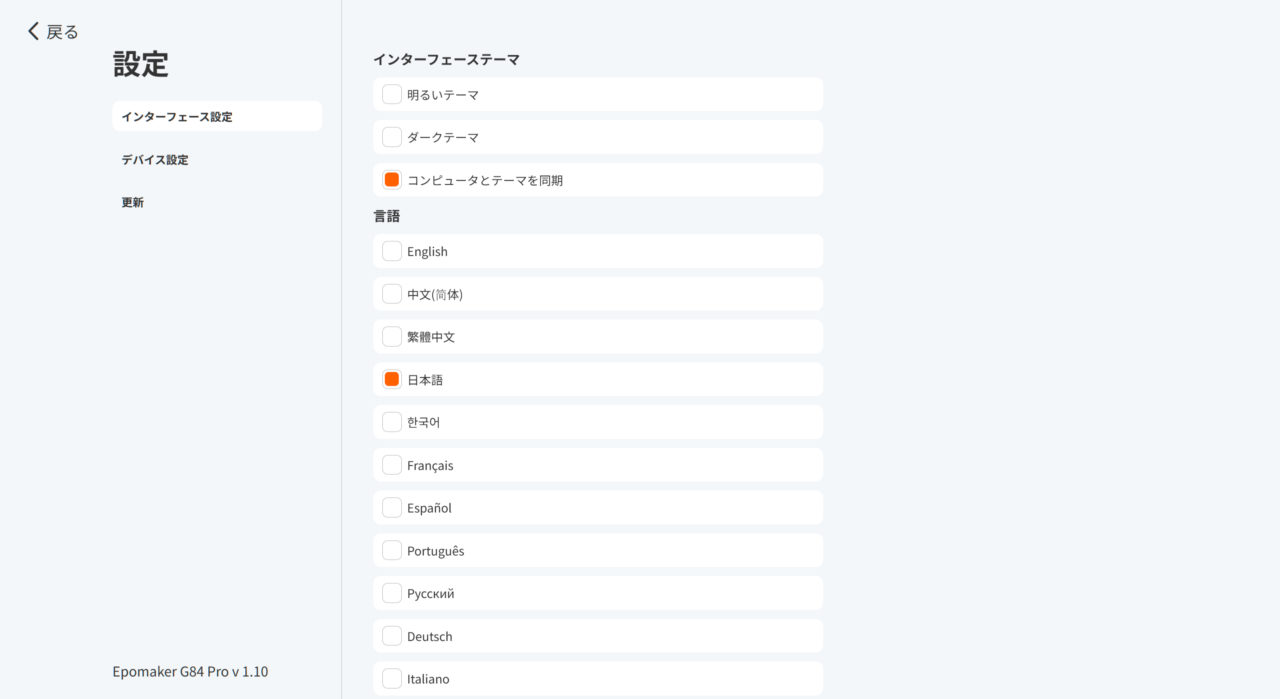Select Deutsch as interface language
Screen dimensions: 1280x699
tap(392, 636)
